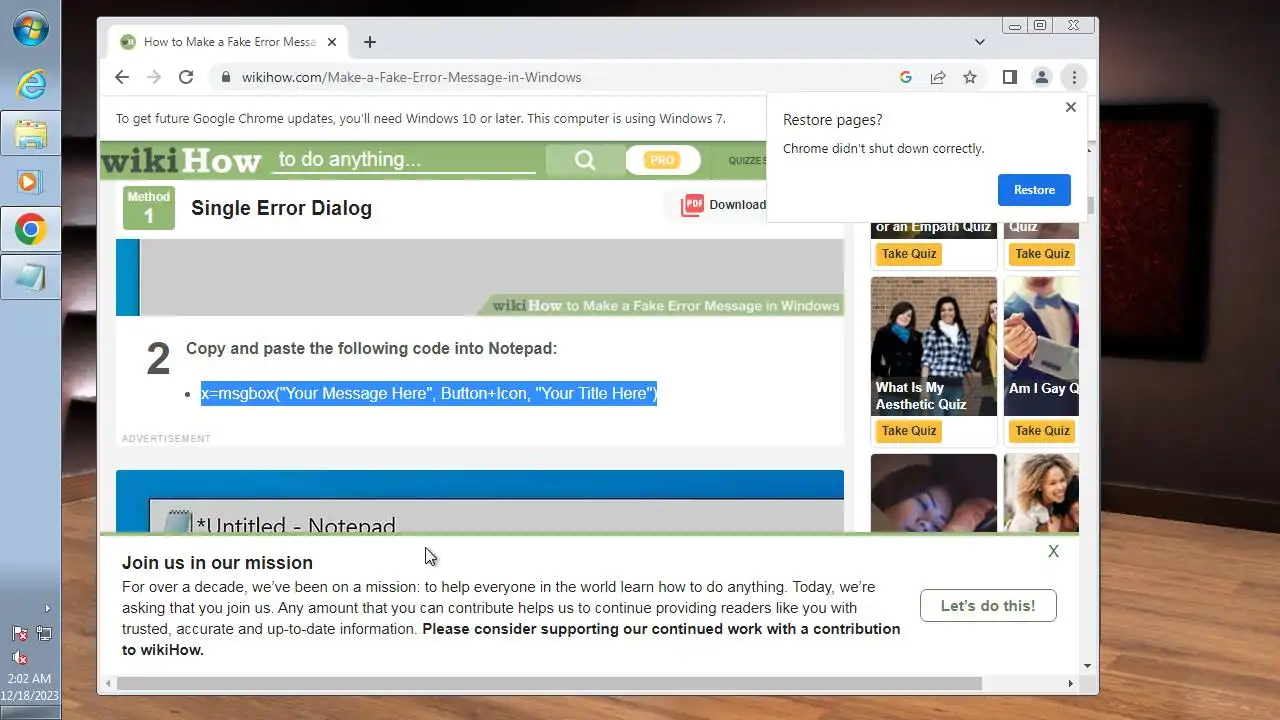Take the Empath Quiz
Viewport: 1280px width, 720px height.
(909, 254)
